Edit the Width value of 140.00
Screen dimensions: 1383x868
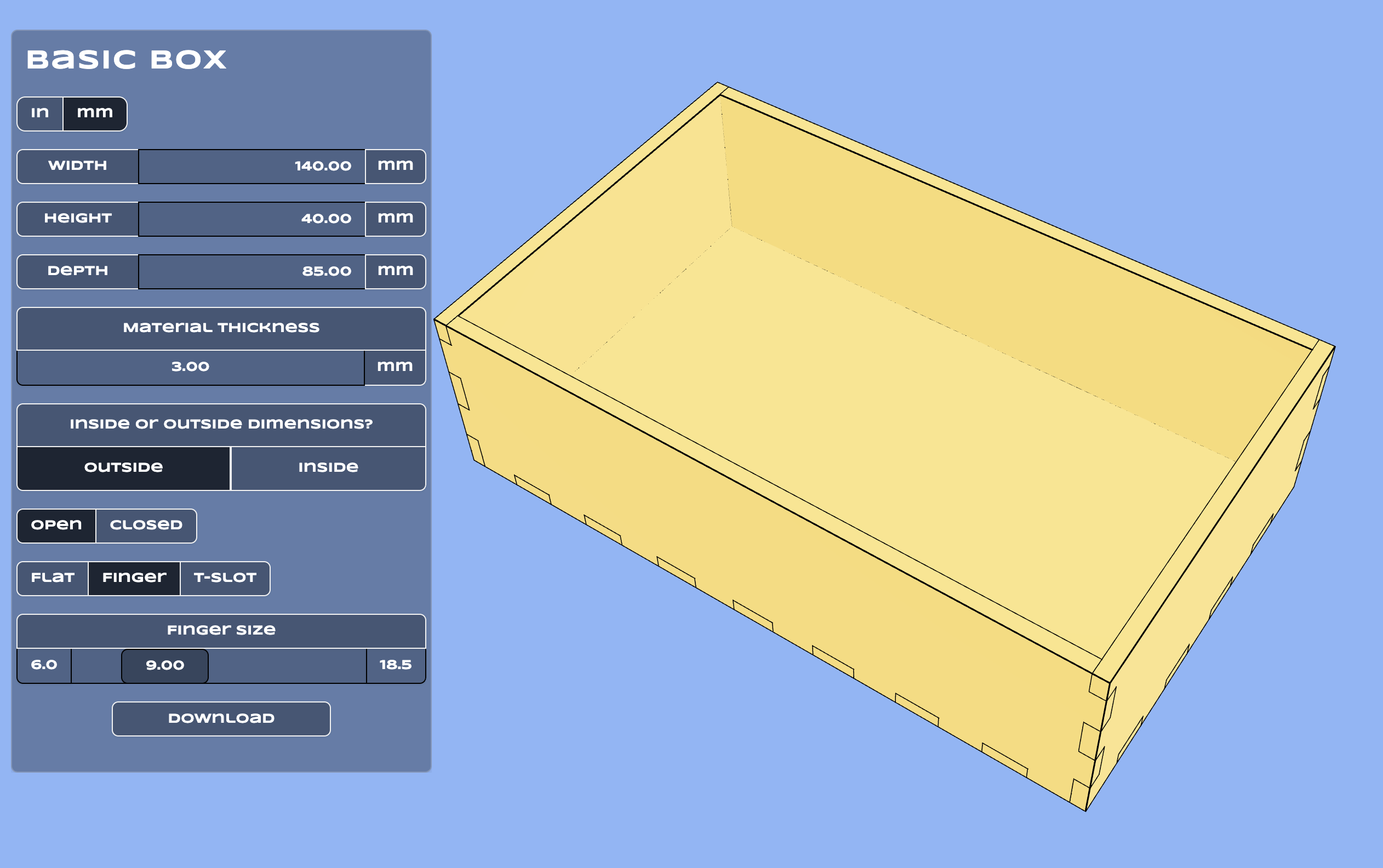point(252,167)
